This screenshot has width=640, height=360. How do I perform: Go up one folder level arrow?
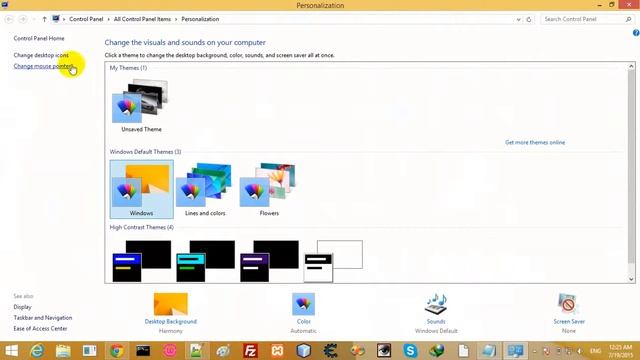tap(44, 19)
